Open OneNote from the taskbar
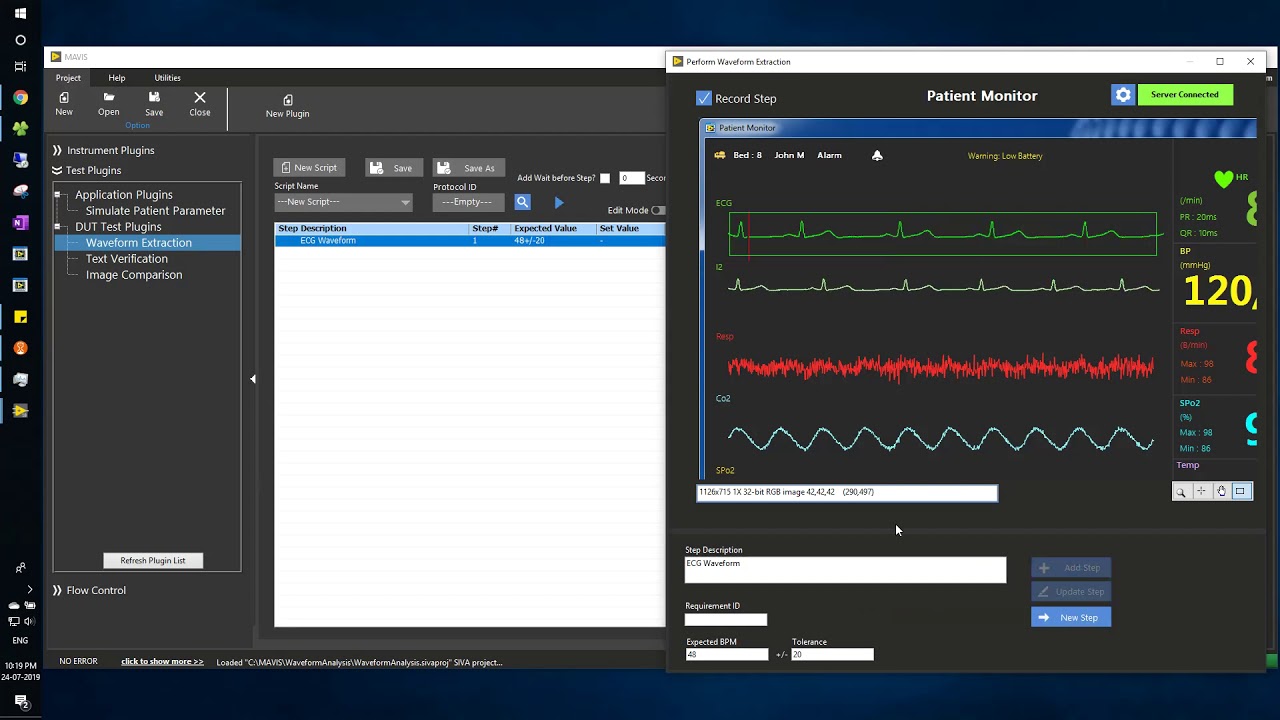Image resolution: width=1280 pixels, height=720 pixels. (x=21, y=222)
